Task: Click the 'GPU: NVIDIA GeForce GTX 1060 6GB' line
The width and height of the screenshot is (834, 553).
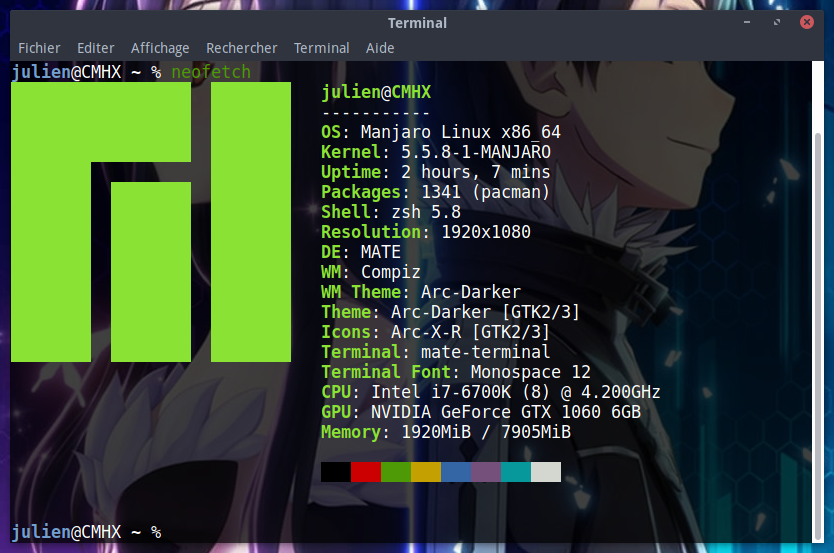Action: coord(481,412)
